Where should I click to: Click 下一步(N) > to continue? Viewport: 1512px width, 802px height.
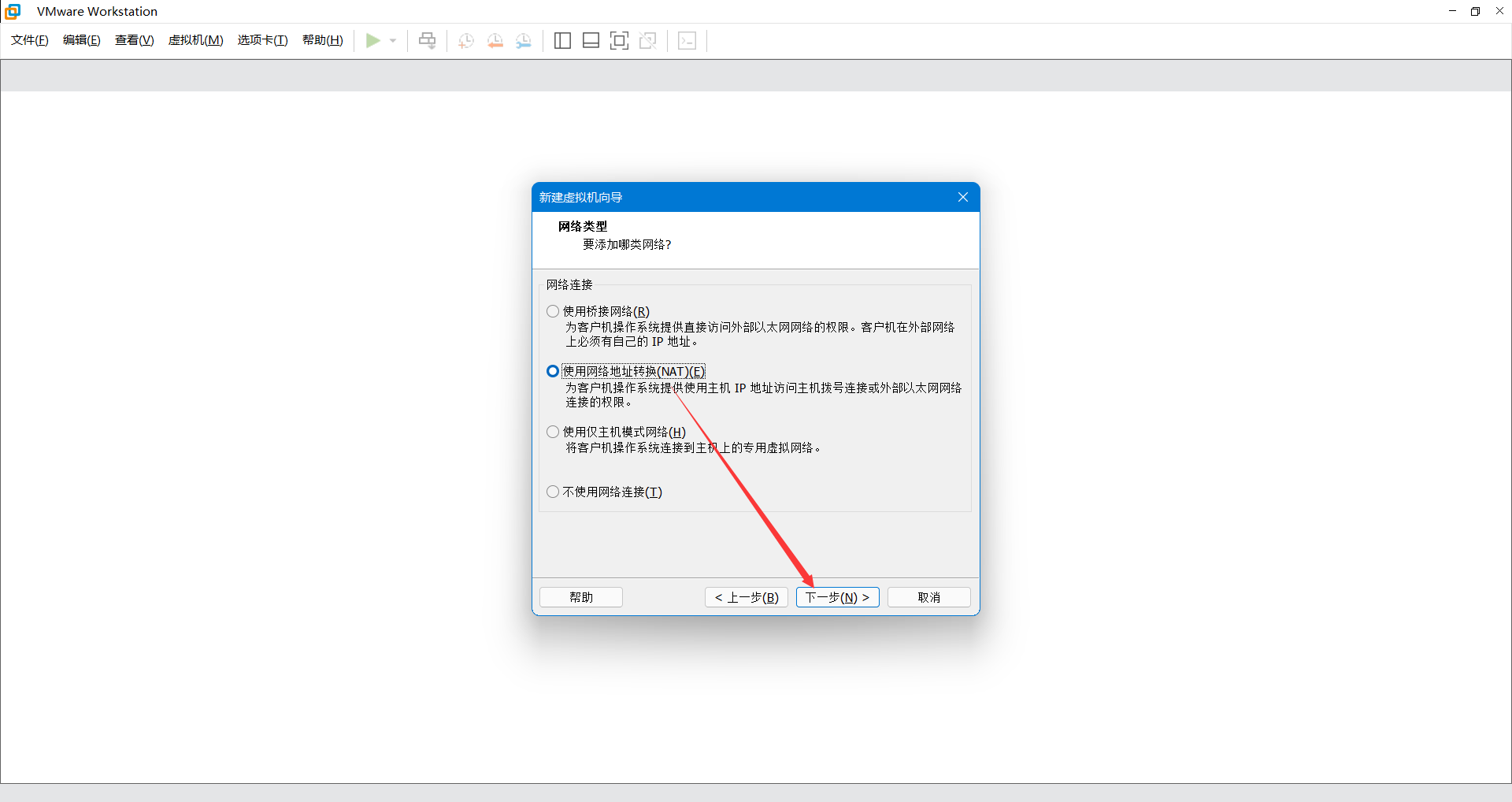pyautogui.click(x=837, y=597)
